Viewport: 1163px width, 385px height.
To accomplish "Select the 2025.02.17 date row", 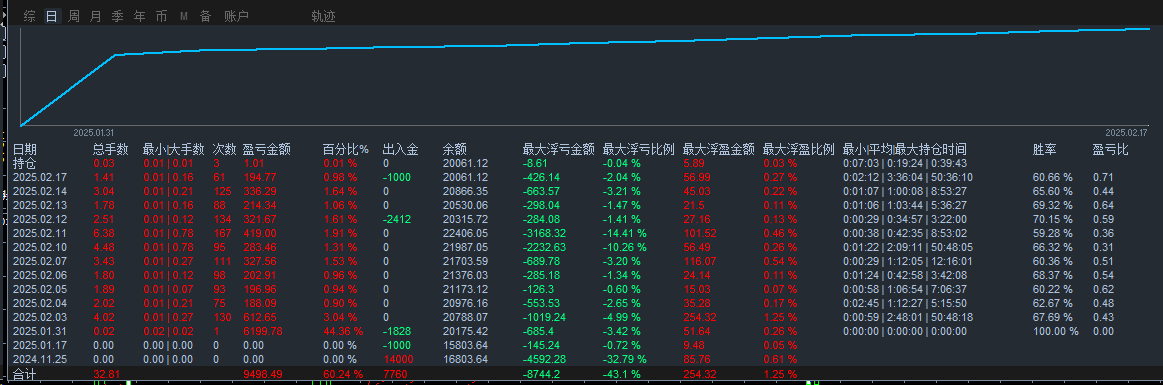I will coord(39,177).
